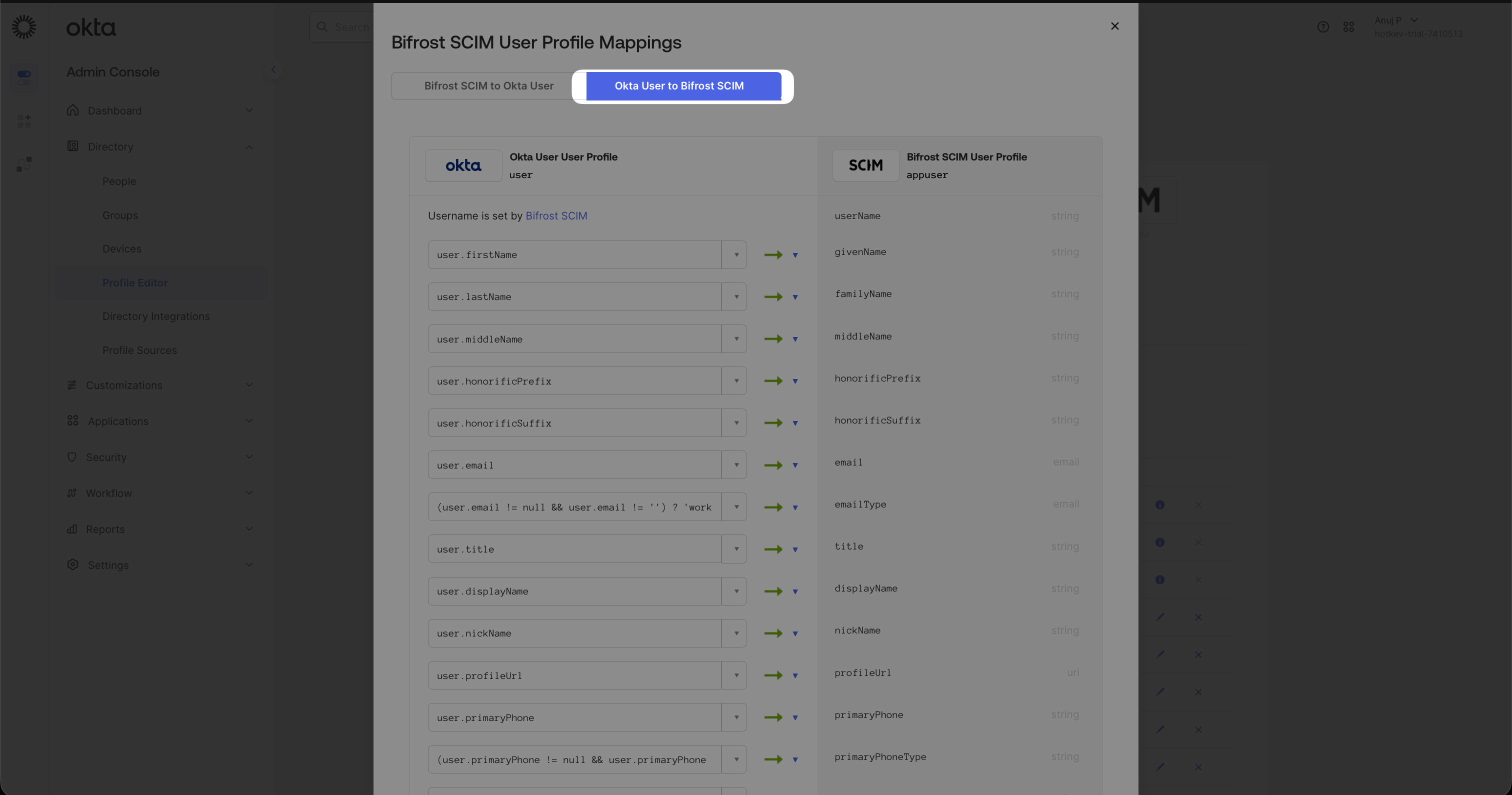Click the green mapping arrow for email row
The height and width of the screenshot is (795, 1512).
pyautogui.click(x=773, y=465)
